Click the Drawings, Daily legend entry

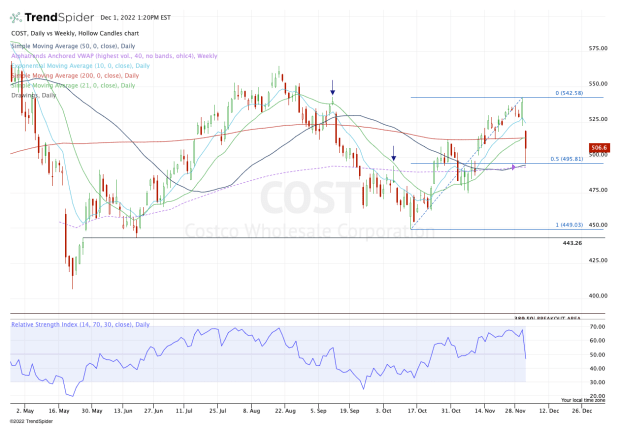click(x=34, y=95)
